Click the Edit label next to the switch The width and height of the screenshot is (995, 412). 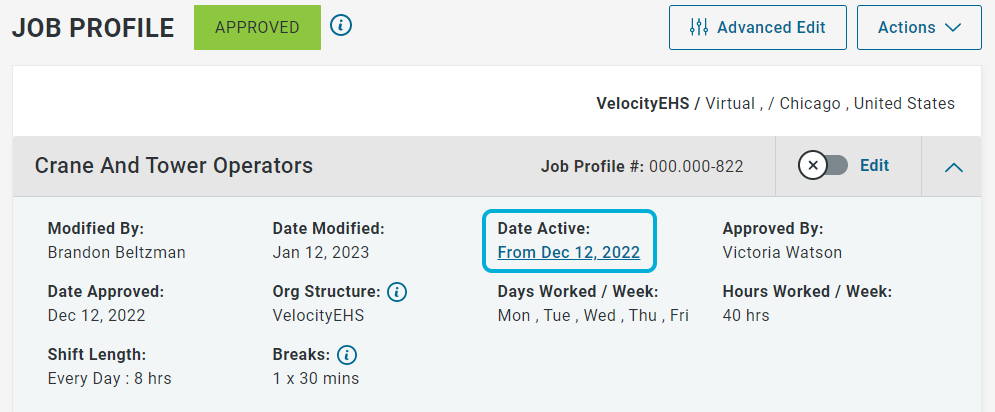click(x=874, y=166)
